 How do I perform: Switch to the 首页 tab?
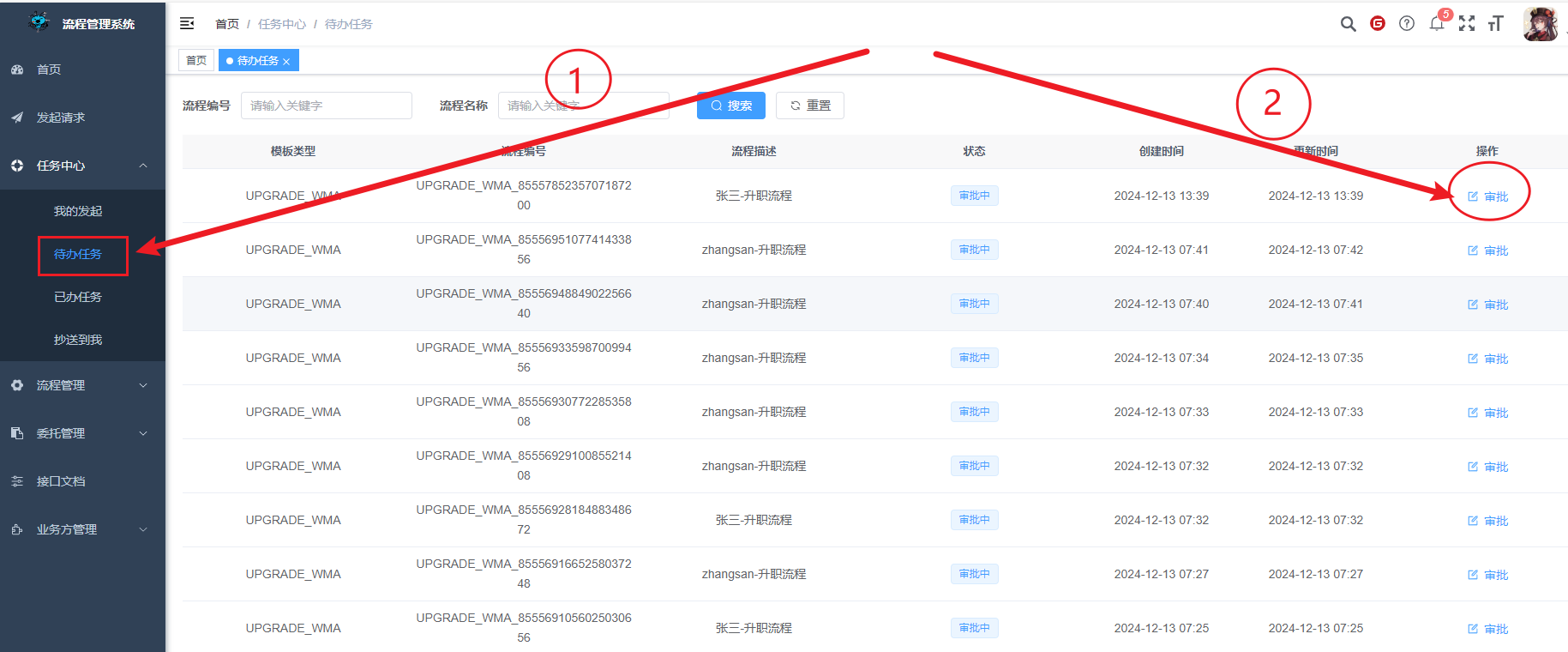[x=196, y=61]
